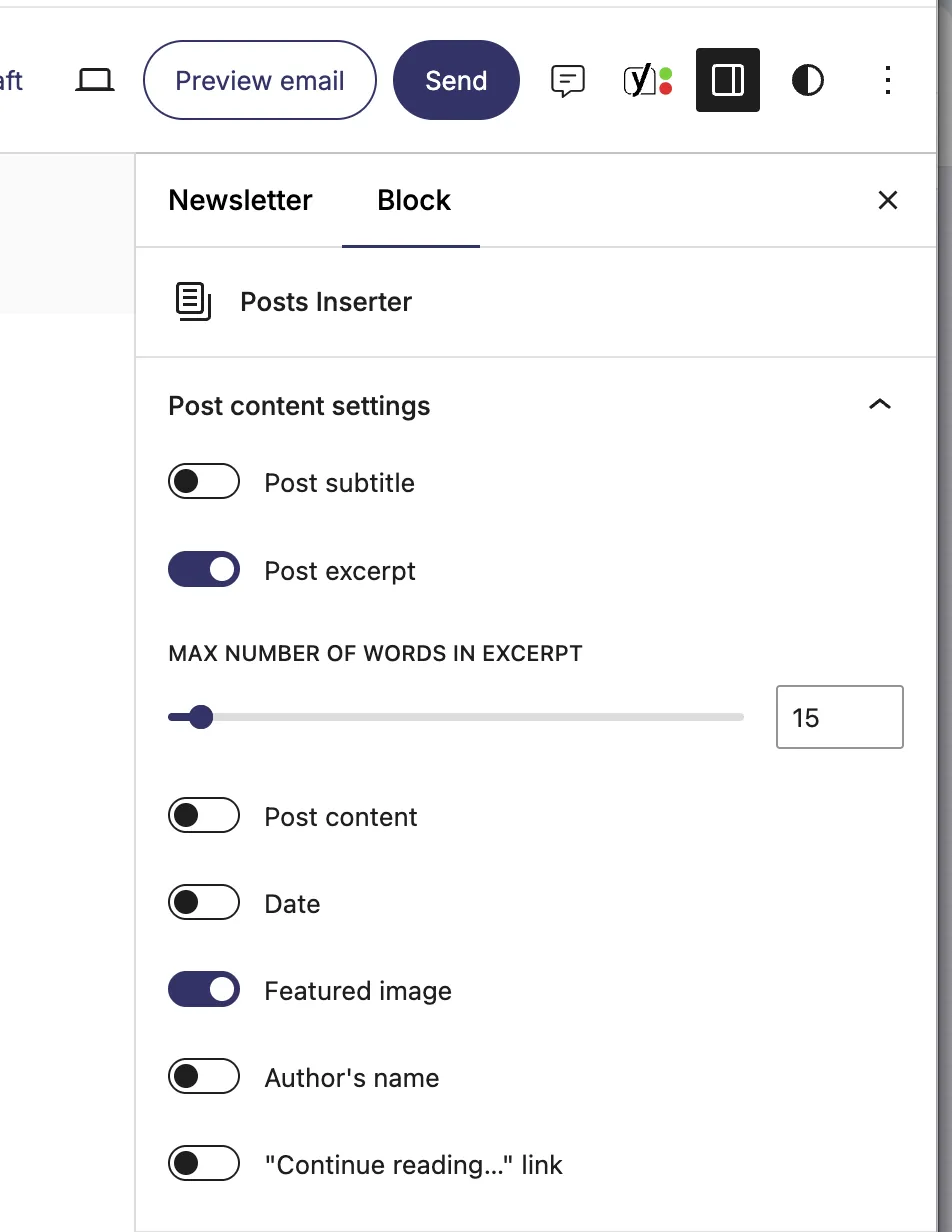The image size is (952, 1232).
Task: Enable the "Continue reading..." link toggle
Action: click(x=204, y=1164)
